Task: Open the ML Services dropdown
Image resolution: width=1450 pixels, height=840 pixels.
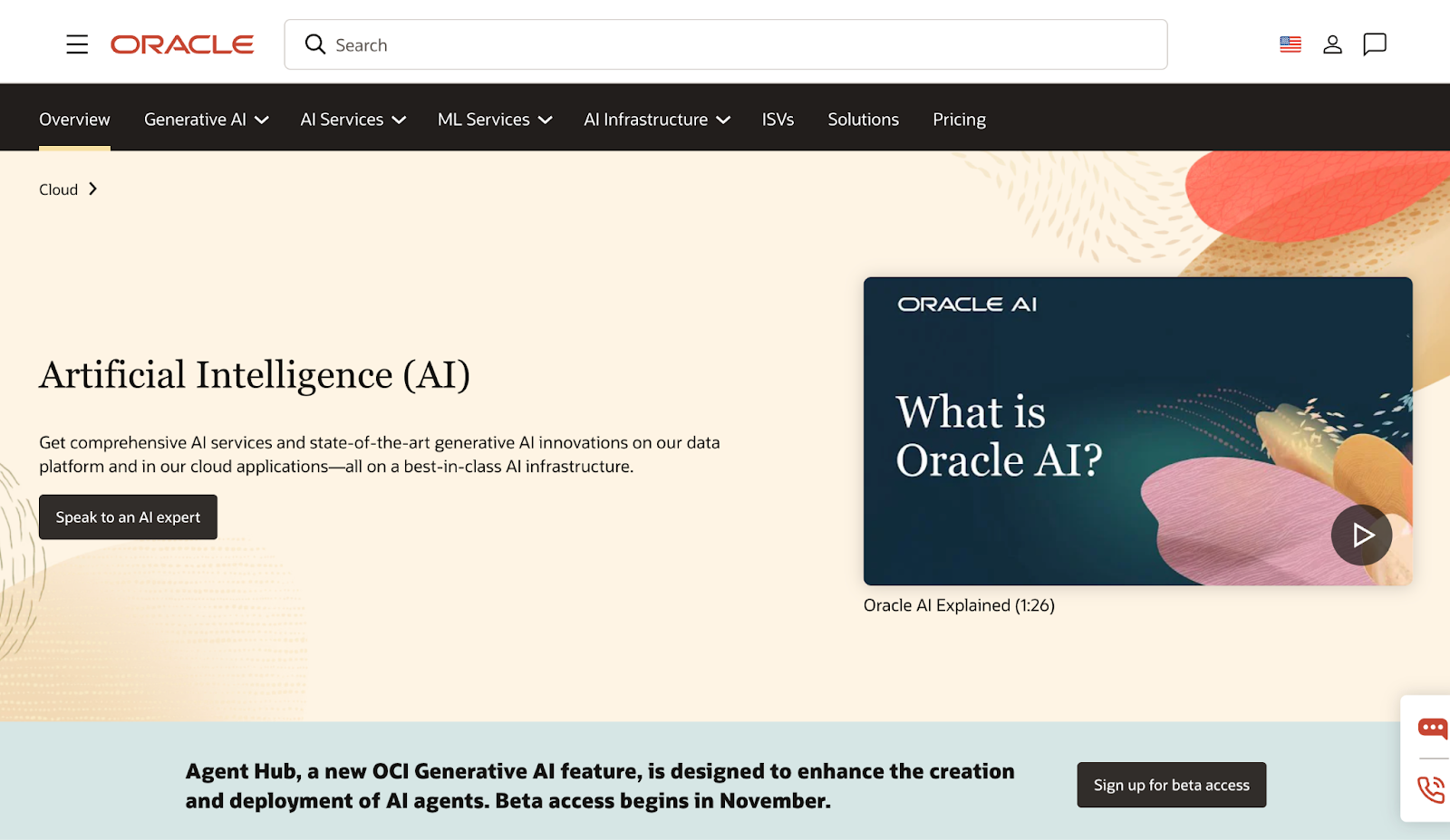Action: coord(494,119)
